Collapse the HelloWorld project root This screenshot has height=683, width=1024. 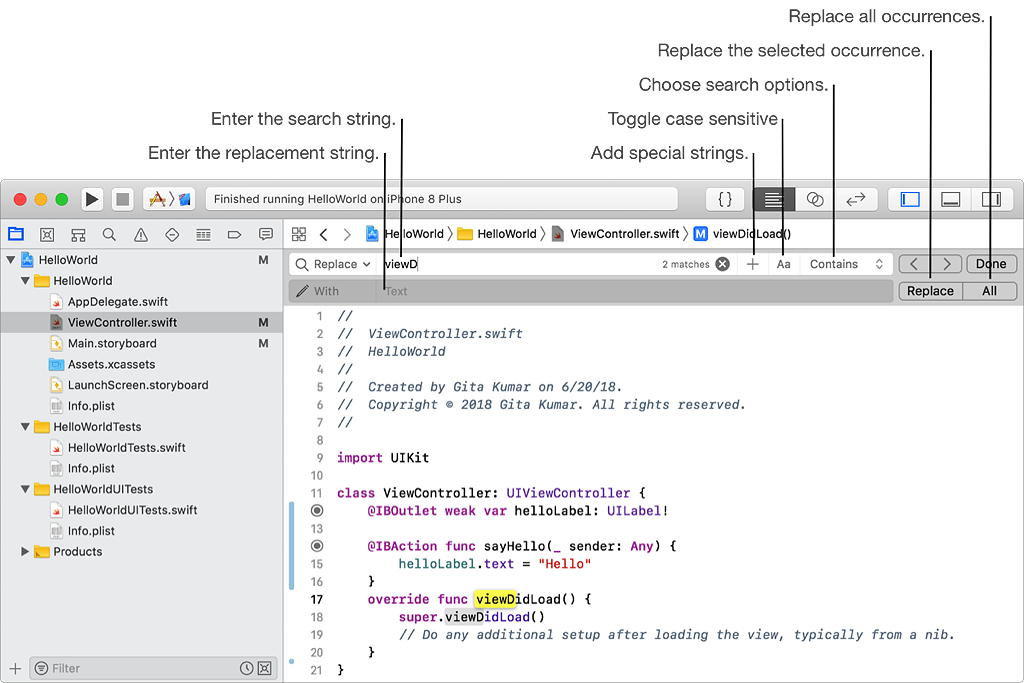[x=10, y=260]
